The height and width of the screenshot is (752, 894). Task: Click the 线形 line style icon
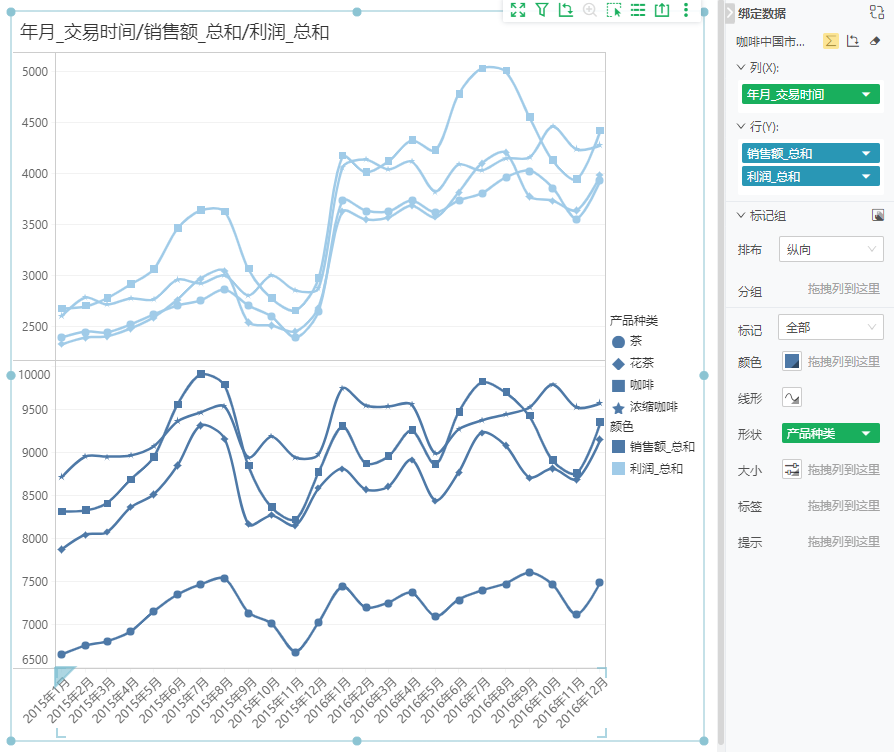791,397
